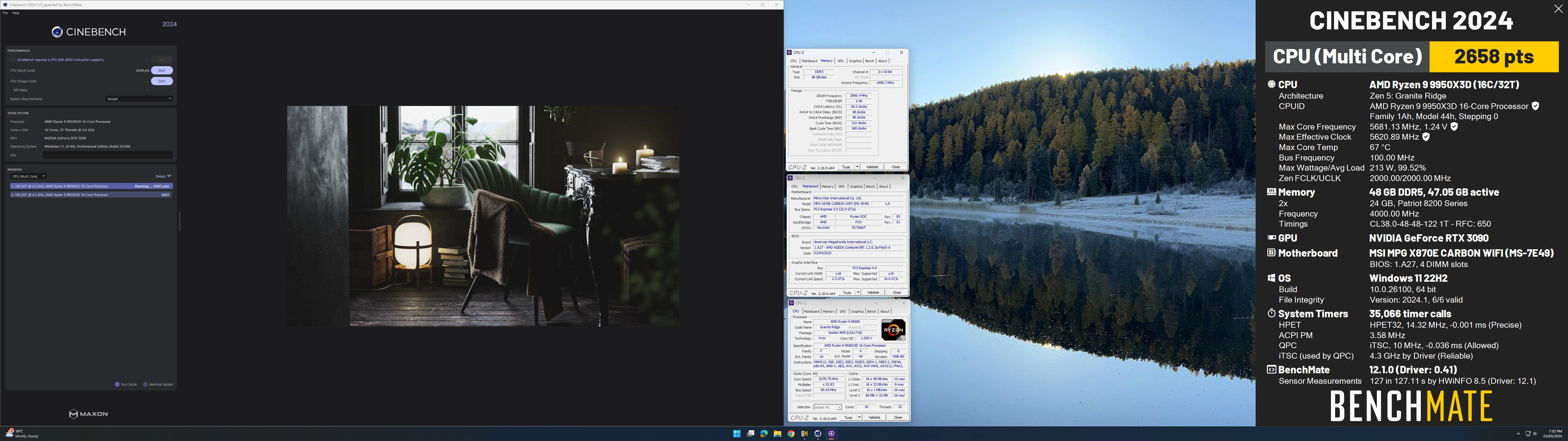1568x441 pixels.
Task: Click the Ryzen 9 logo in CPU-Z
Action: tap(894, 330)
